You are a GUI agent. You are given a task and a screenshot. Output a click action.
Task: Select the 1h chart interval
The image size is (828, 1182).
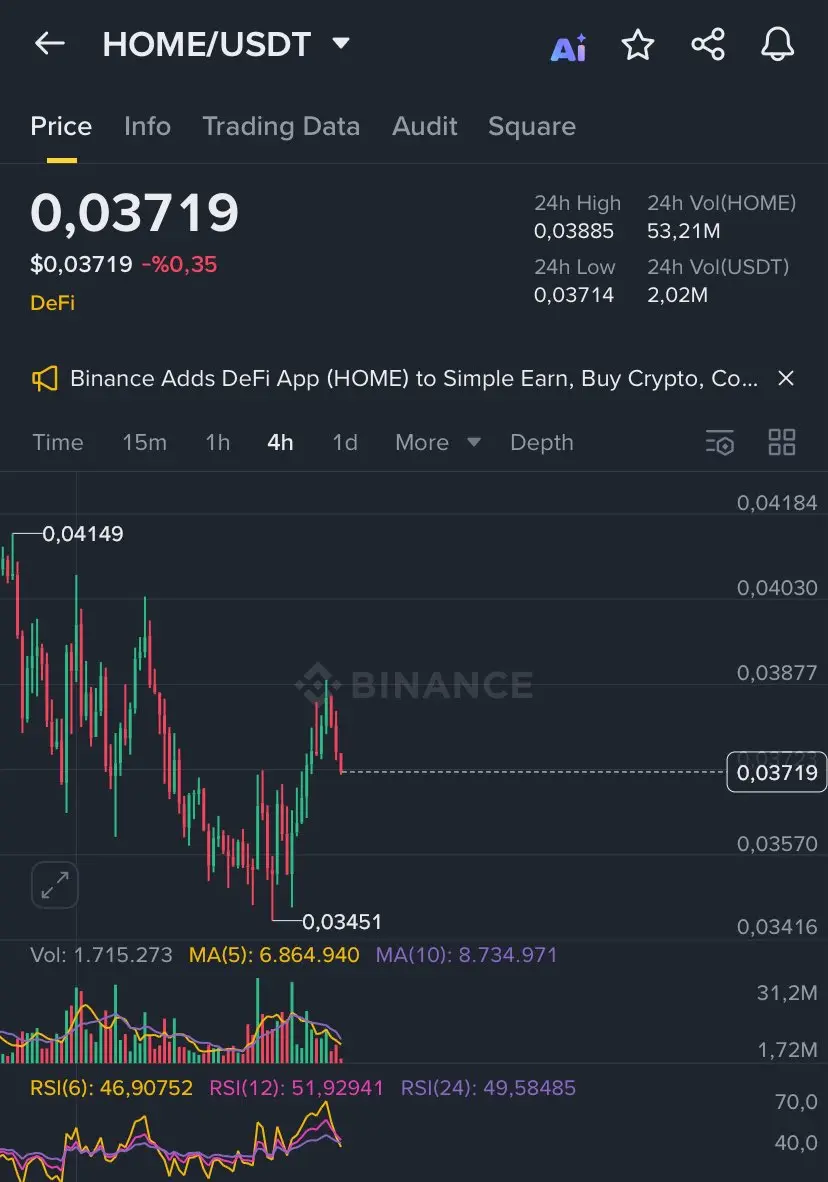[218, 442]
